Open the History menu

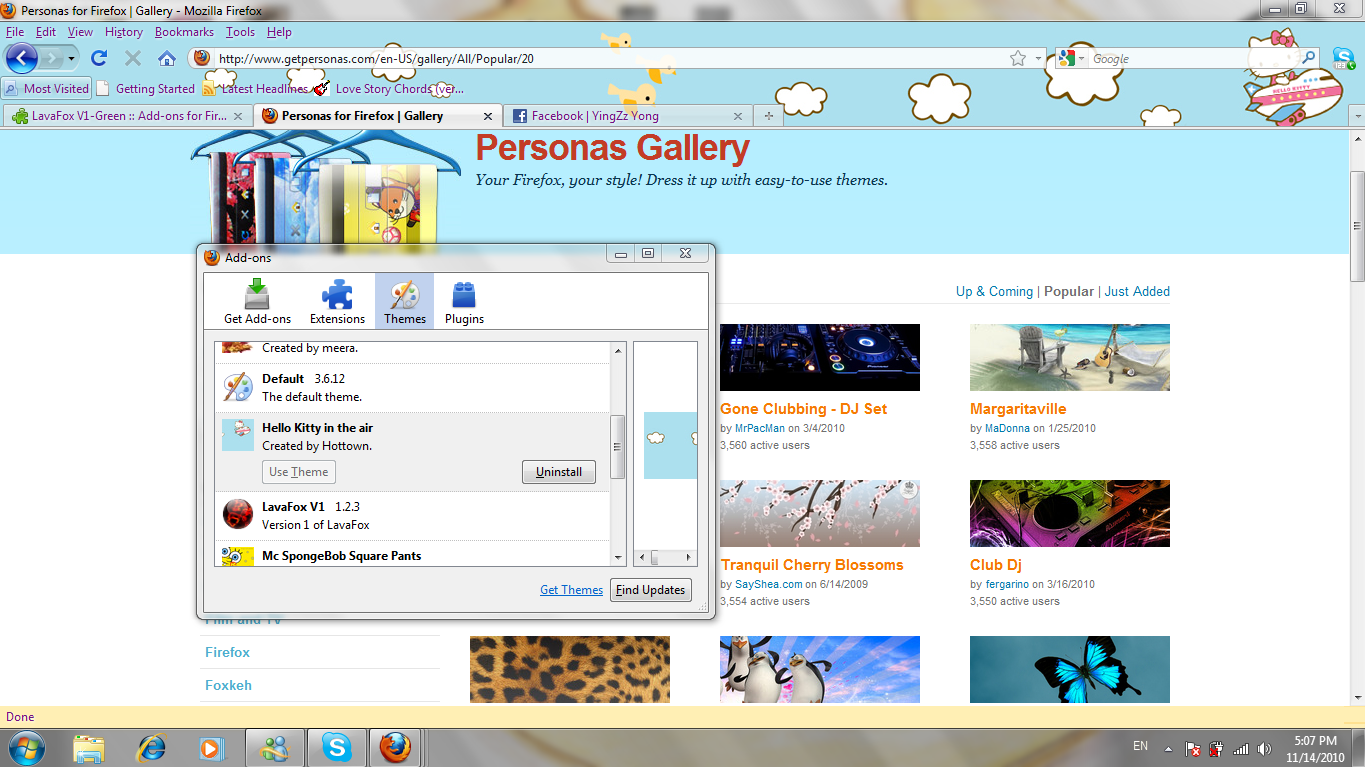(x=124, y=32)
